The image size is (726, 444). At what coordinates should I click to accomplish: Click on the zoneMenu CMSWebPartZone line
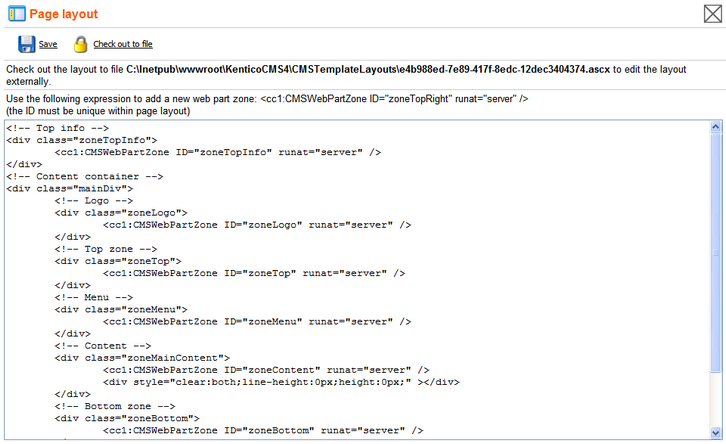click(x=257, y=322)
